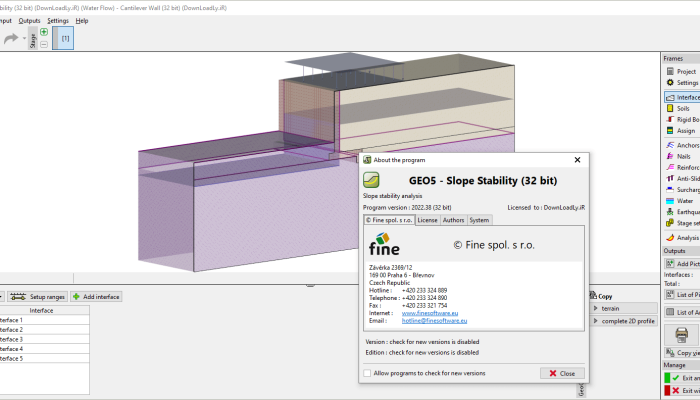
Task: Open the Water frame
Action: coord(682,201)
